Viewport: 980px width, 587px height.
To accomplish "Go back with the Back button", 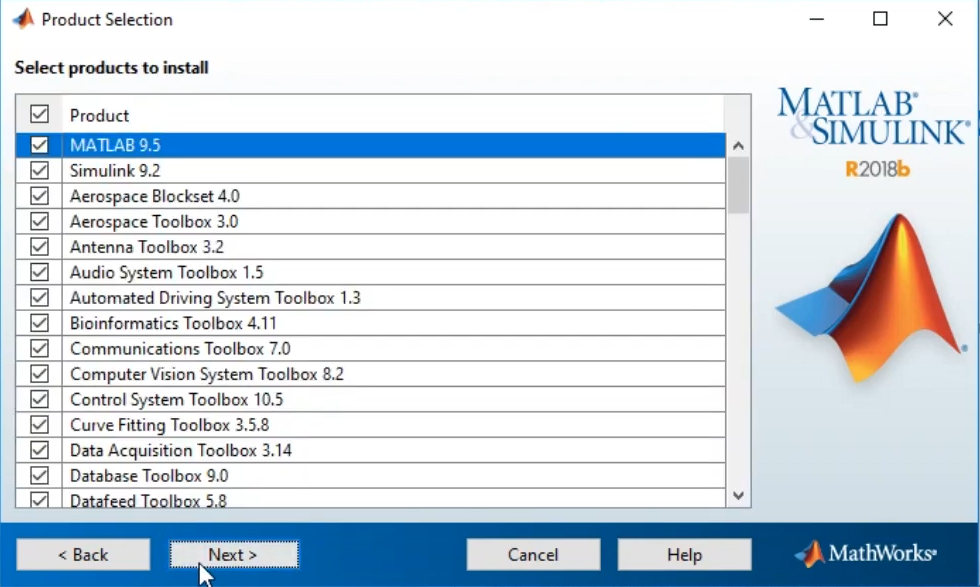I will tap(83, 554).
